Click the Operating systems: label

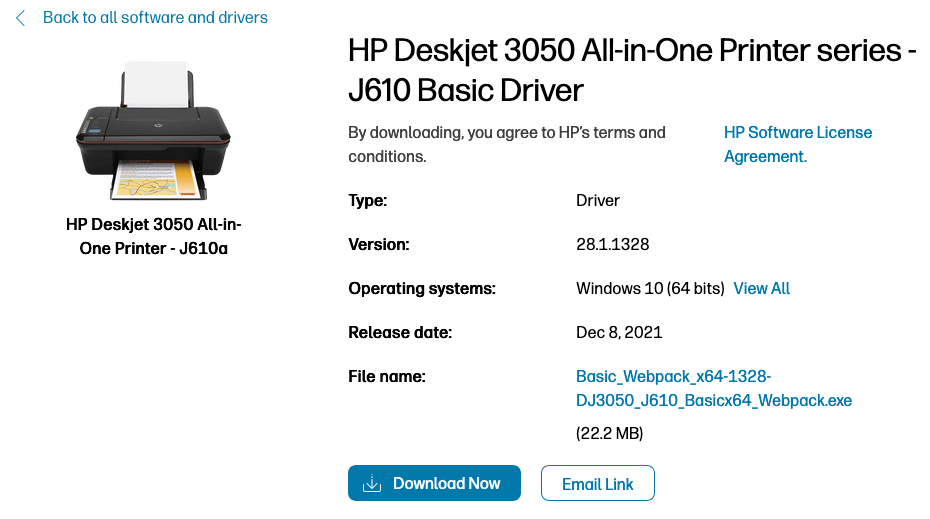pos(422,289)
